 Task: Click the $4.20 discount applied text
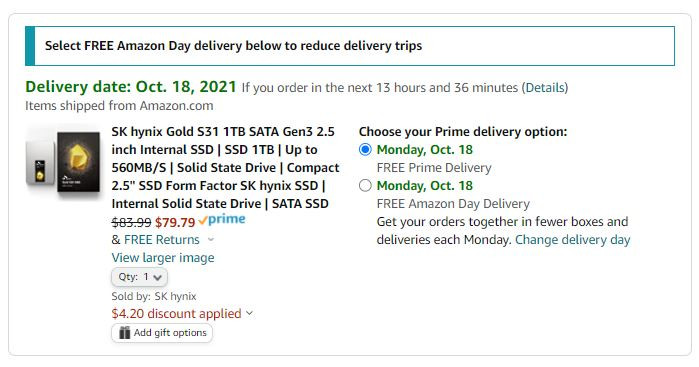pos(177,313)
